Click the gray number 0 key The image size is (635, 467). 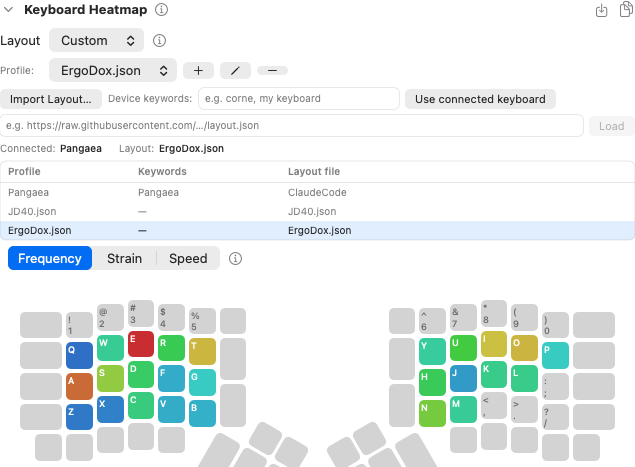(x=555, y=325)
